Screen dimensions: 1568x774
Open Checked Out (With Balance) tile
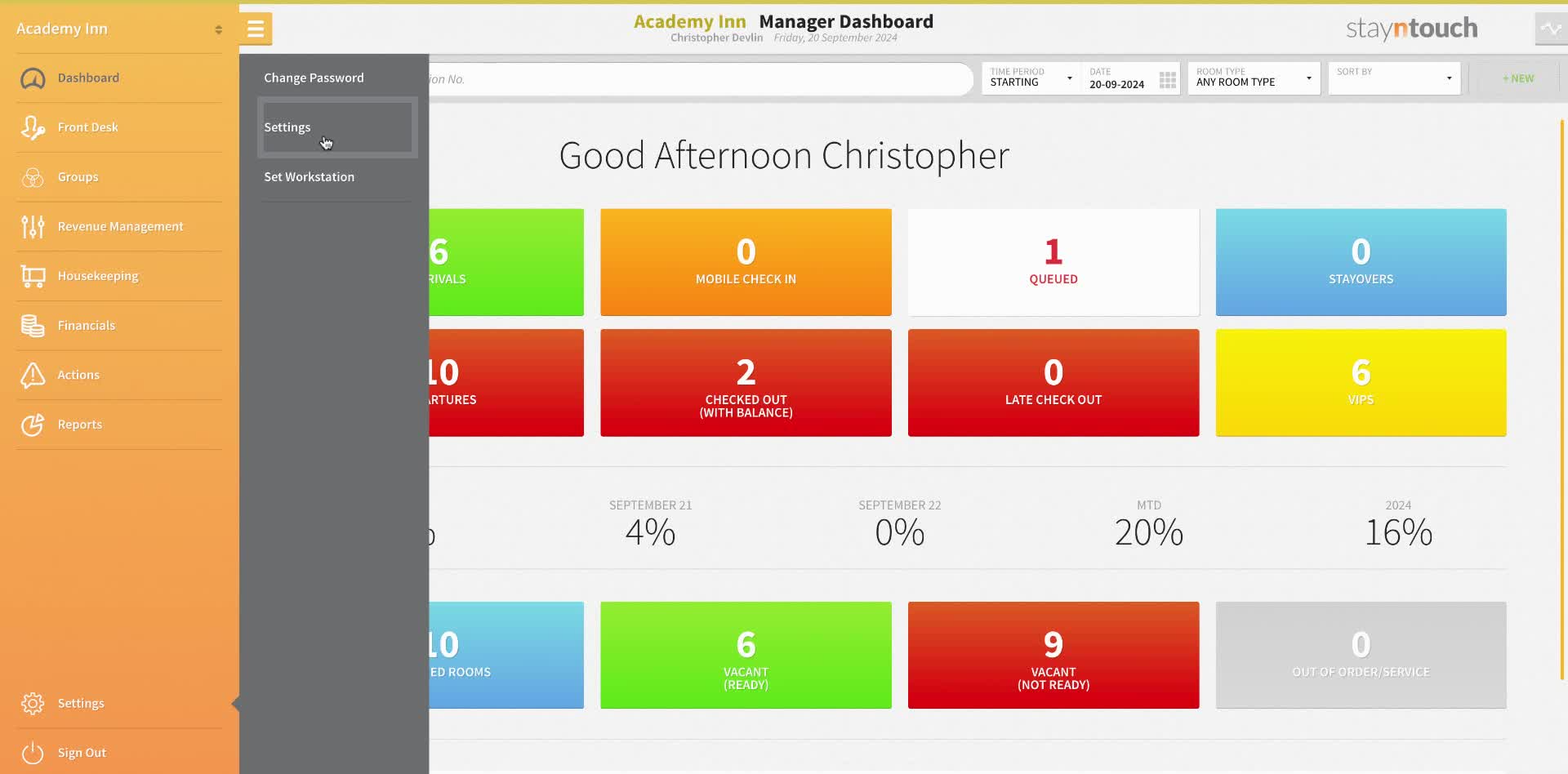pos(746,383)
